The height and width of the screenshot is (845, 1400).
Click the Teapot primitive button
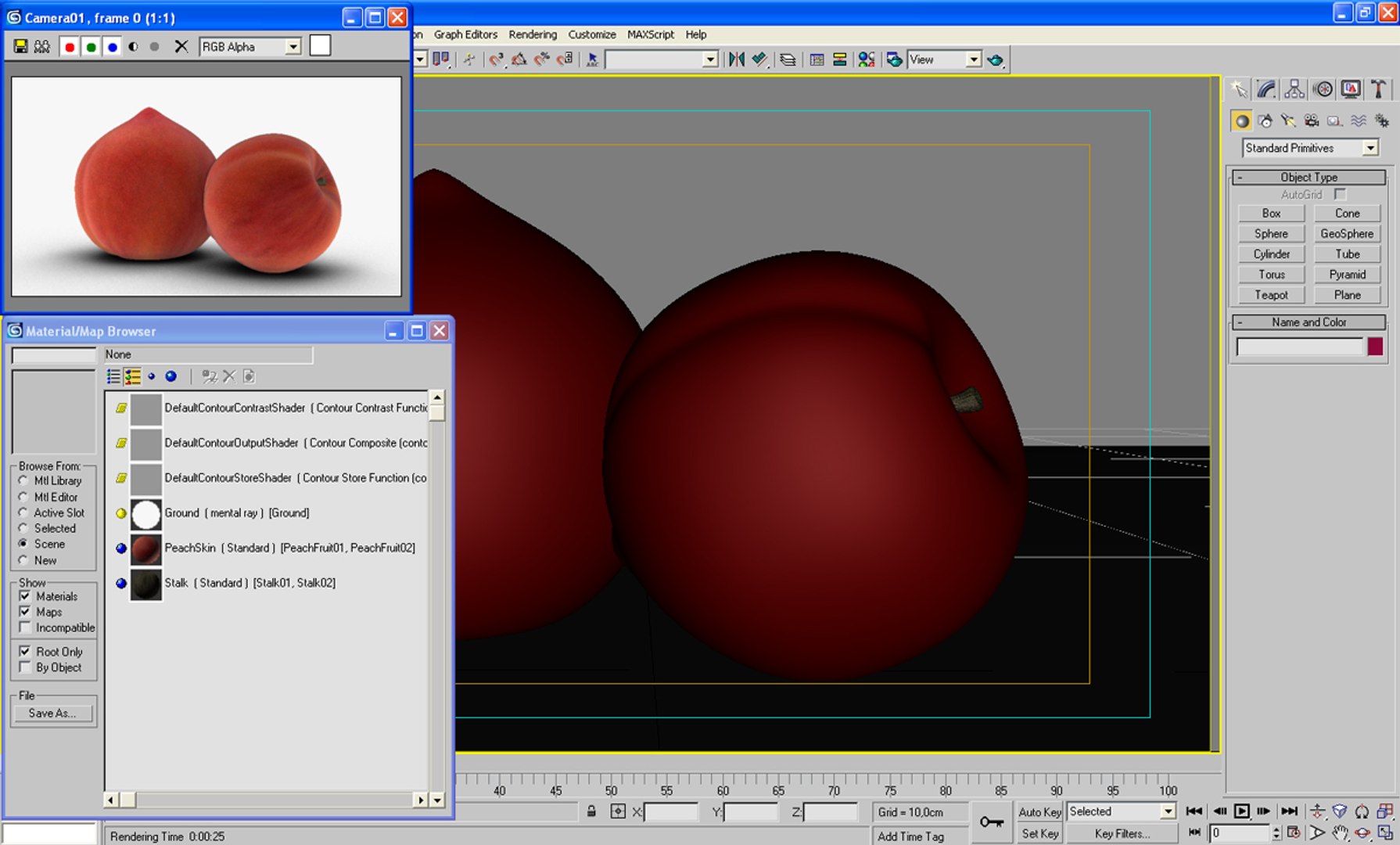click(x=1271, y=295)
